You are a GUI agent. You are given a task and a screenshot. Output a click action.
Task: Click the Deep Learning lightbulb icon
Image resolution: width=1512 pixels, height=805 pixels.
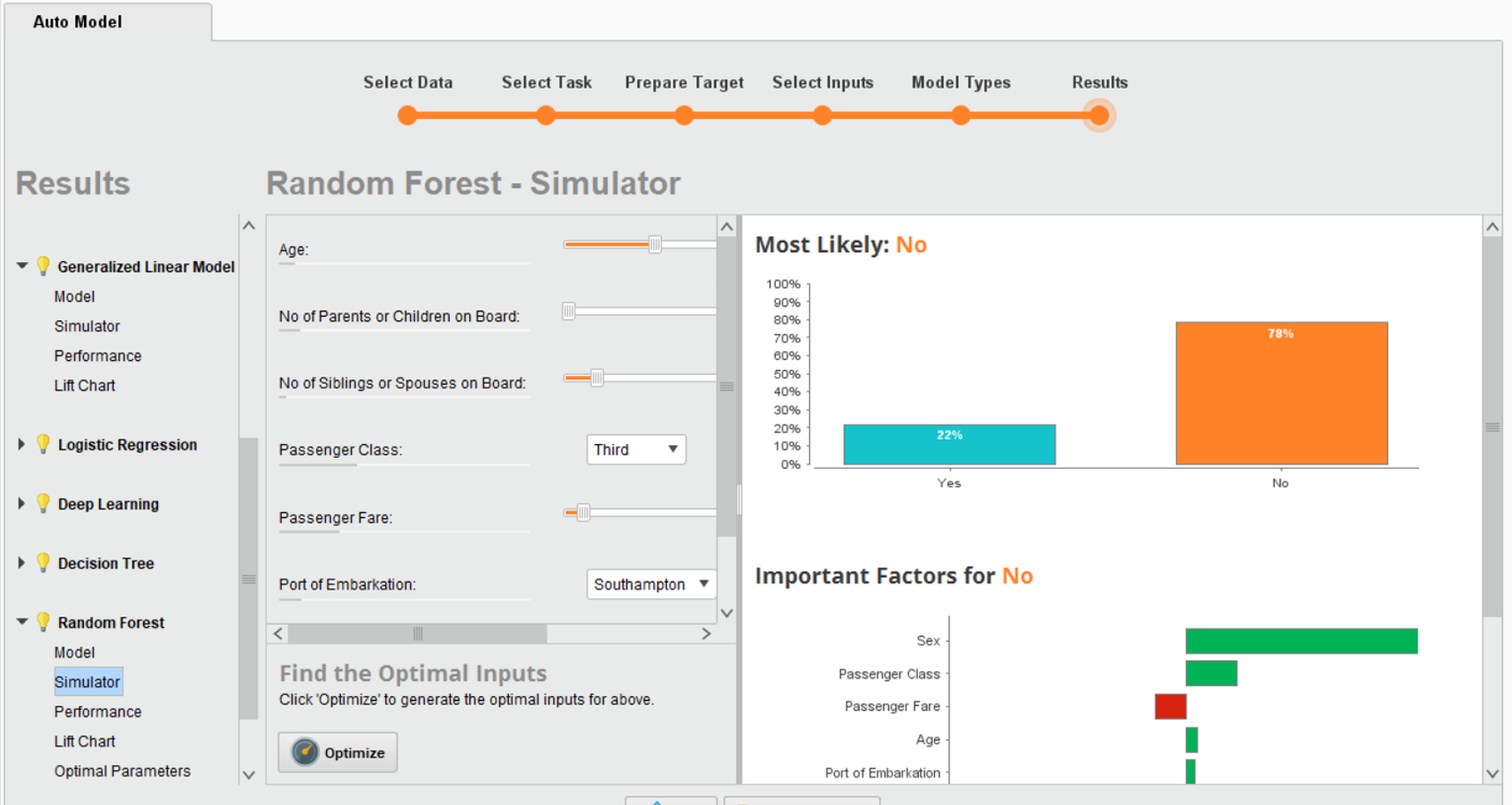42,503
